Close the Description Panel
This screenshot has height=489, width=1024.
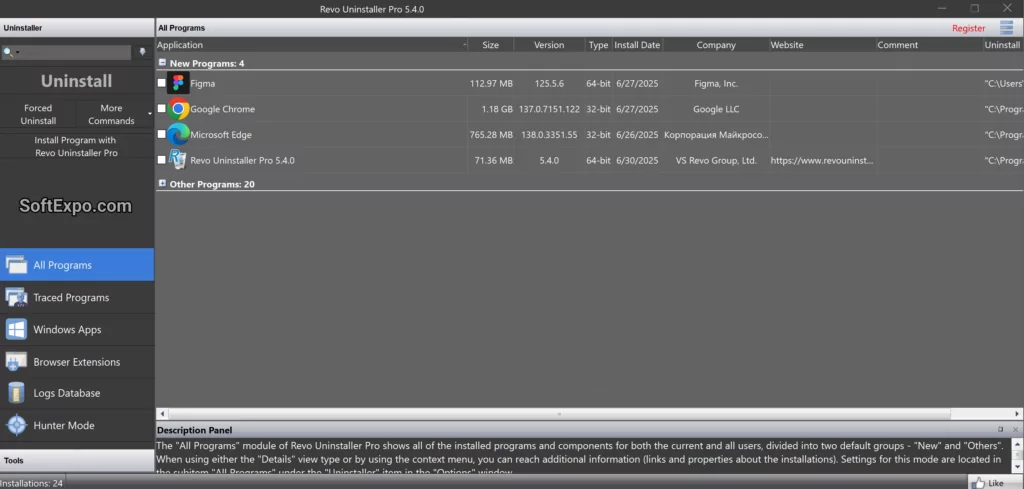[1015, 430]
